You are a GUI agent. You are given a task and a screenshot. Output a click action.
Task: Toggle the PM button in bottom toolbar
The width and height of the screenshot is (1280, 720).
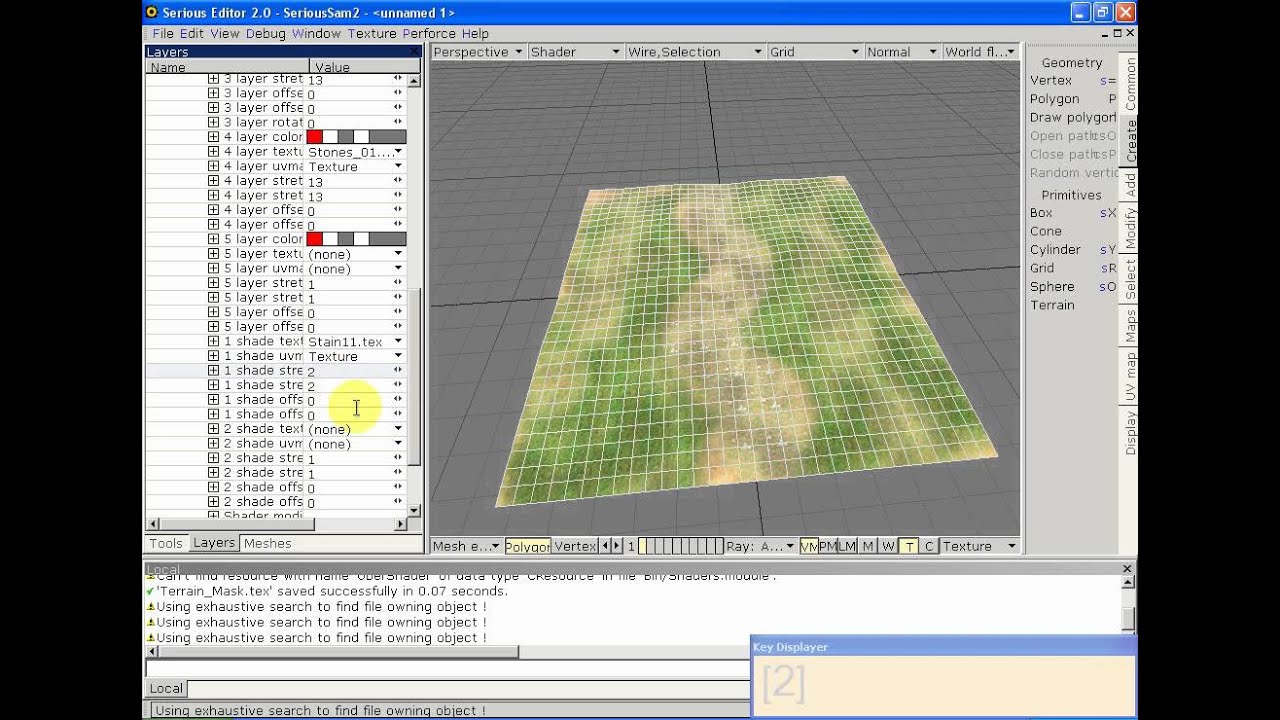click(x=828, y=546)
